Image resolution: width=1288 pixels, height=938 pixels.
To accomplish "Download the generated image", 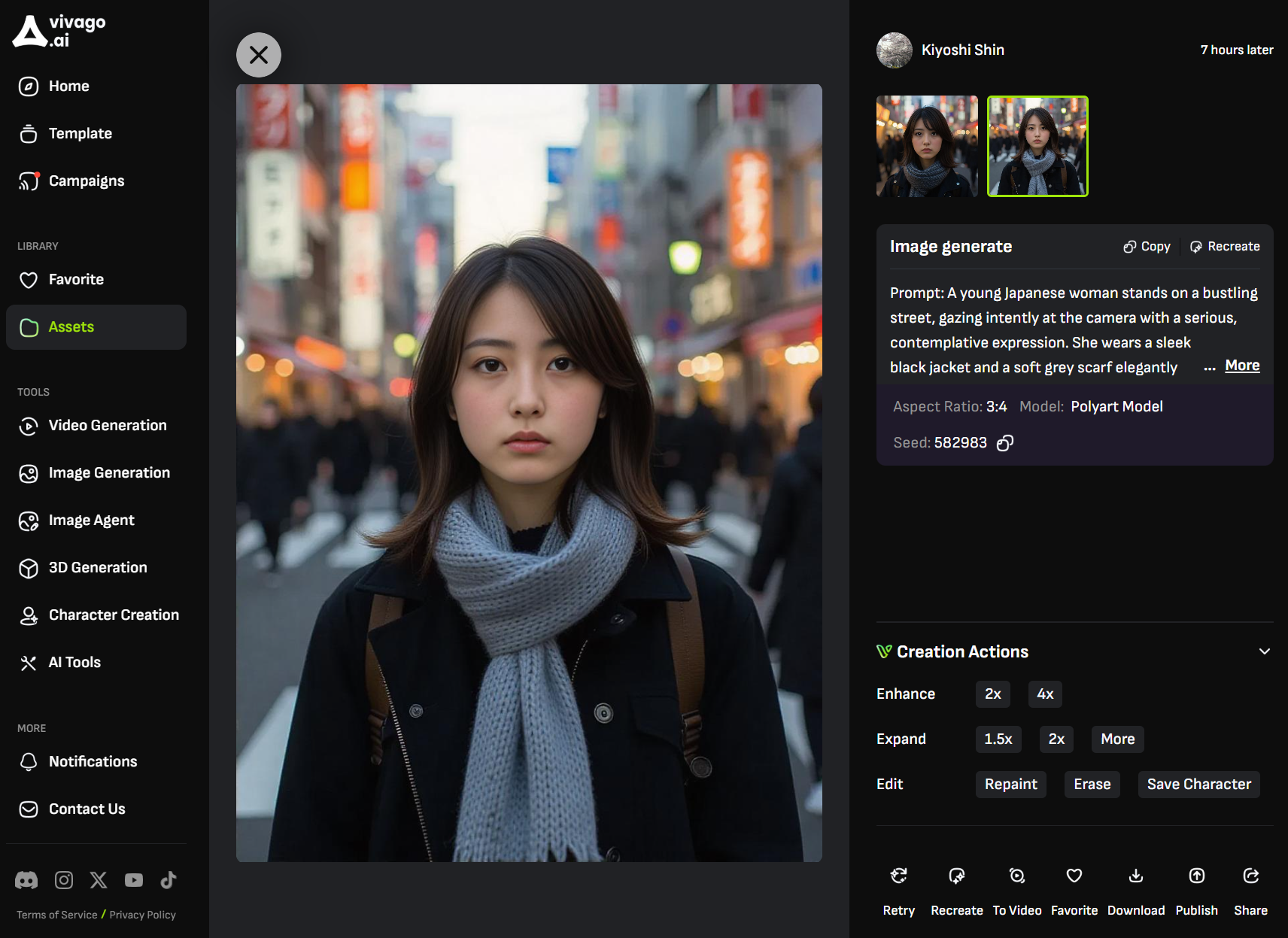I will coord(1135,876).
